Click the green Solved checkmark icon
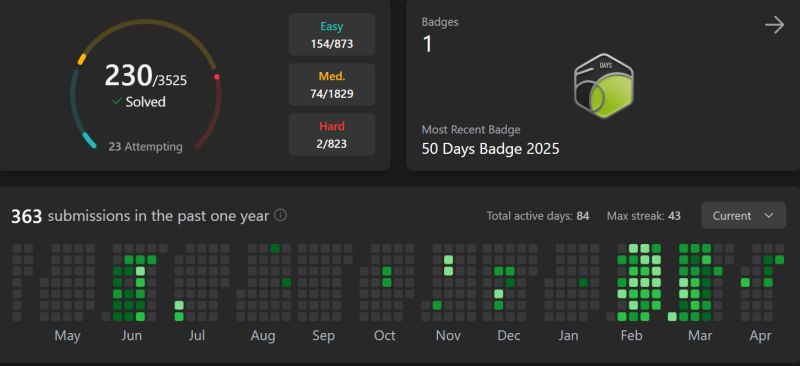Screen dimensions: 800x366 pos(117,102)
